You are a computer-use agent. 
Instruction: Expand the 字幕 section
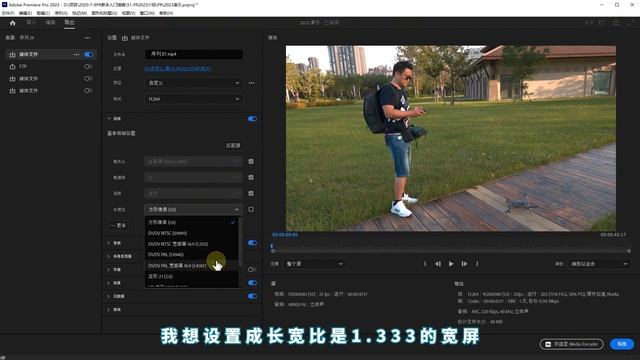(x=109, y=269)
